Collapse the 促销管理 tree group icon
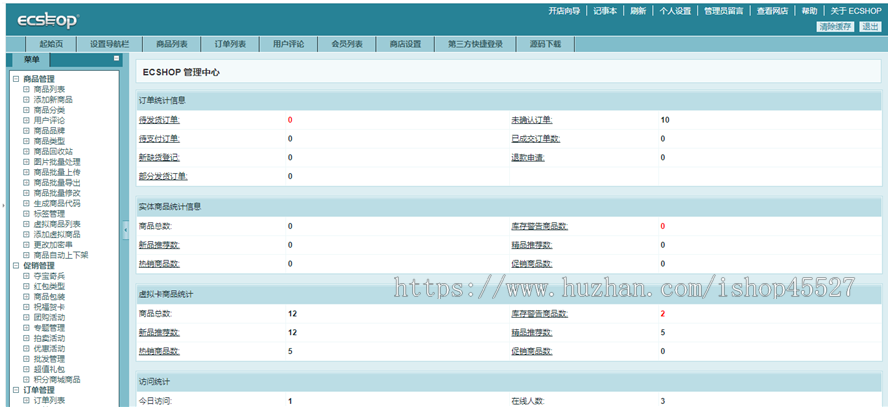The image size is (890, 409). pos(16,265)
